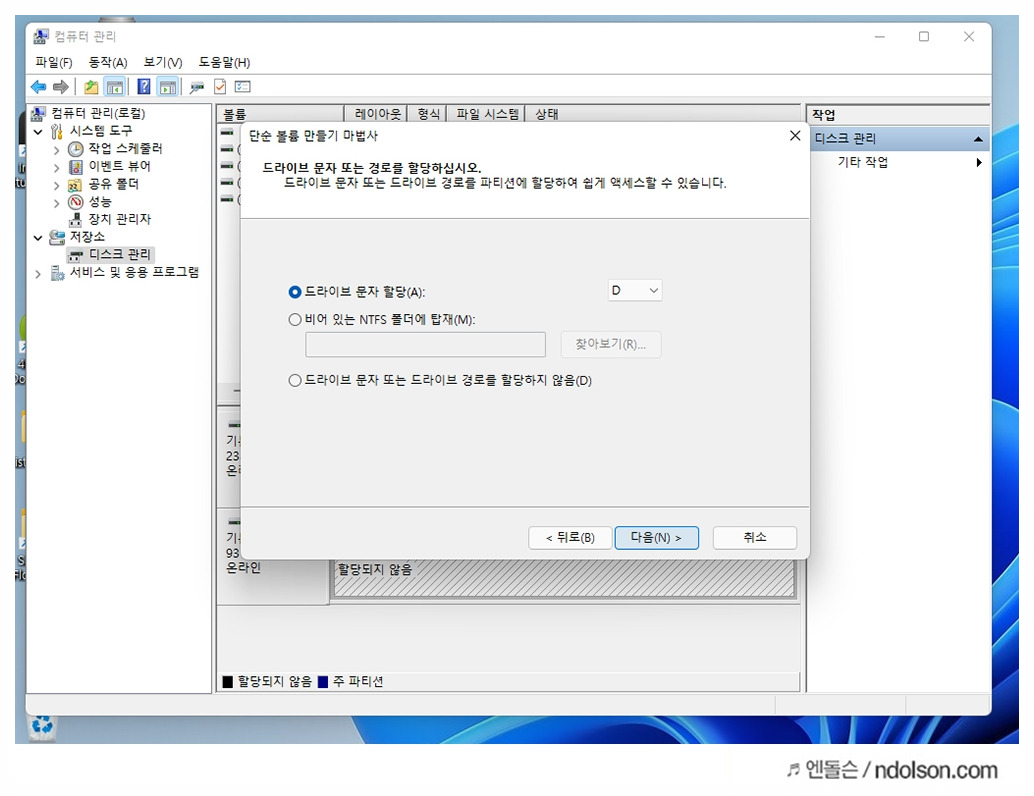The image size is (1034, 796).
Task: Click the Up one level folder icon
Action: (91, 87)
